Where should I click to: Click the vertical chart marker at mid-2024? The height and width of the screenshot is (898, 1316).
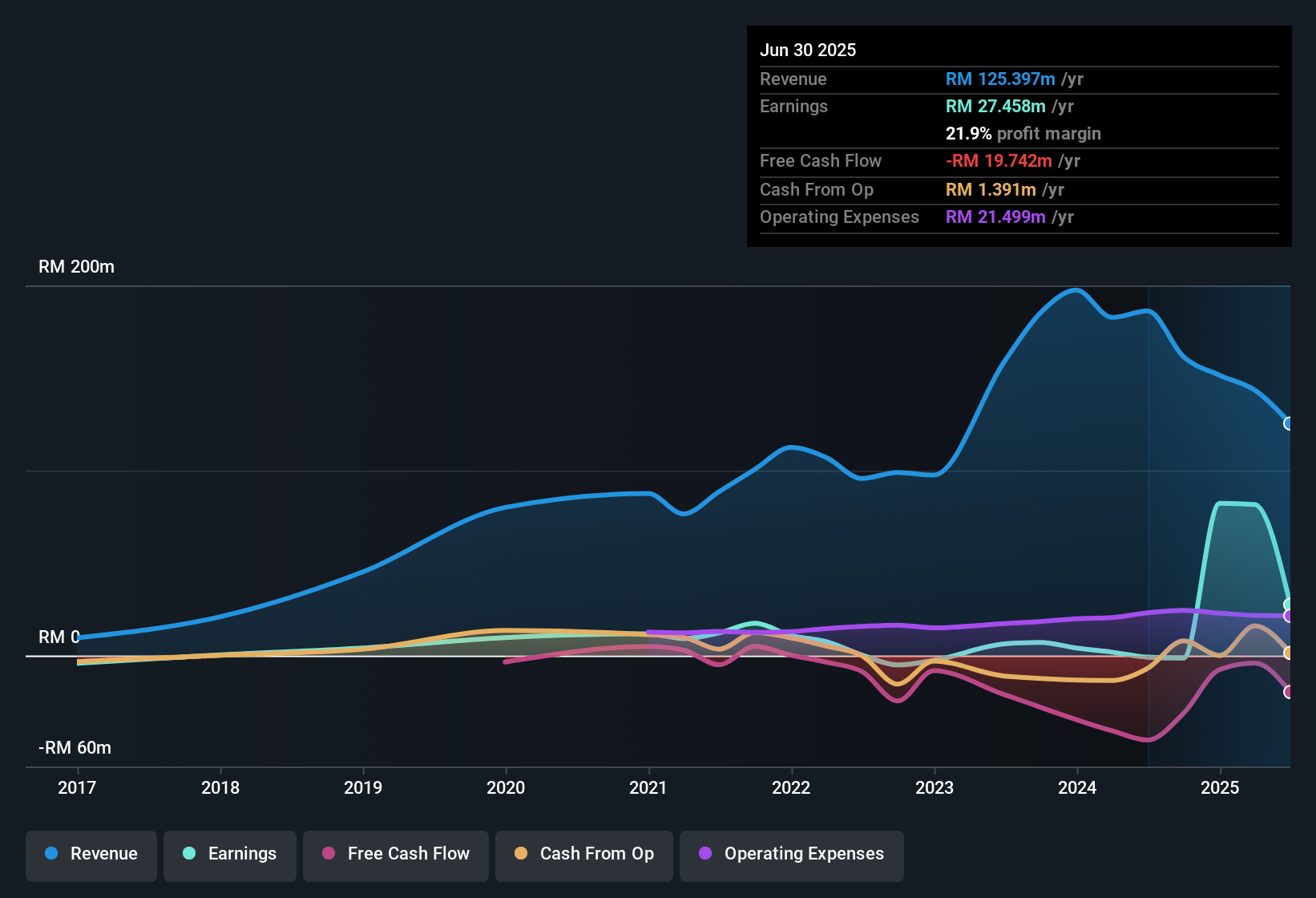(x=1148, y=521)
